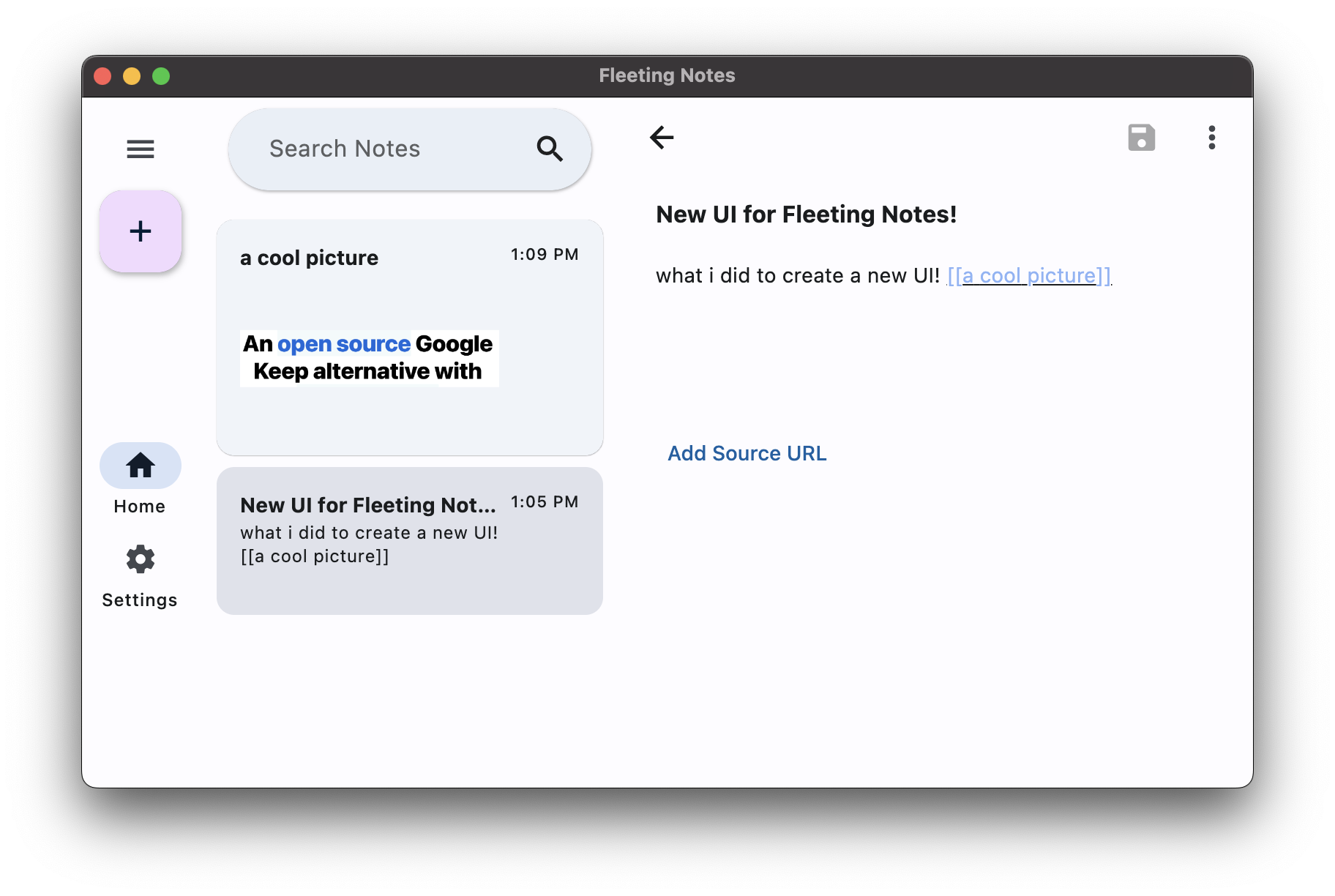
Task: Open the three-dot more options menu
Action: point(1211,138)
